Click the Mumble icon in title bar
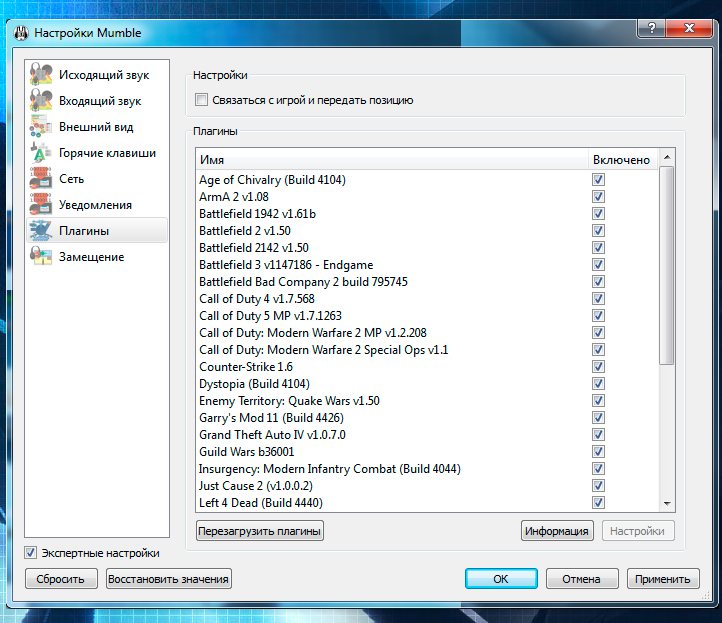This screenshot has width=722, height=623. coord(21,33)
